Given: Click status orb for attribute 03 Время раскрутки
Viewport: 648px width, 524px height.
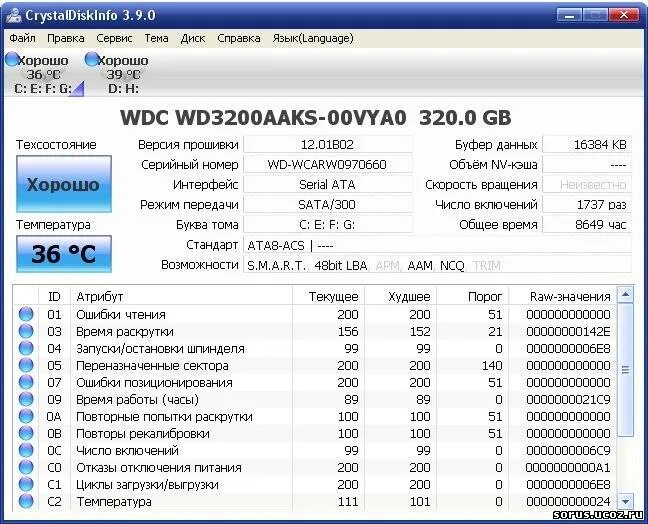Looking at the screenshot, I should tap(26, 331).
